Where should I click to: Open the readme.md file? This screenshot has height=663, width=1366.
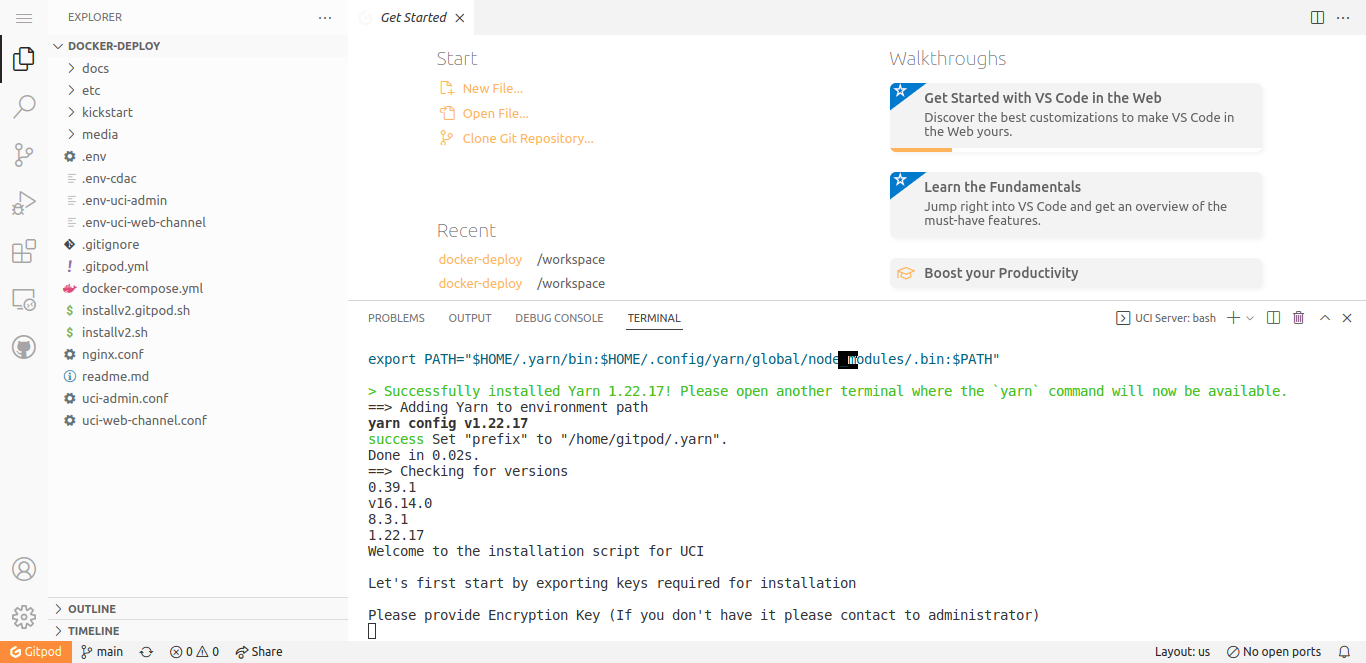pos(198,376)
